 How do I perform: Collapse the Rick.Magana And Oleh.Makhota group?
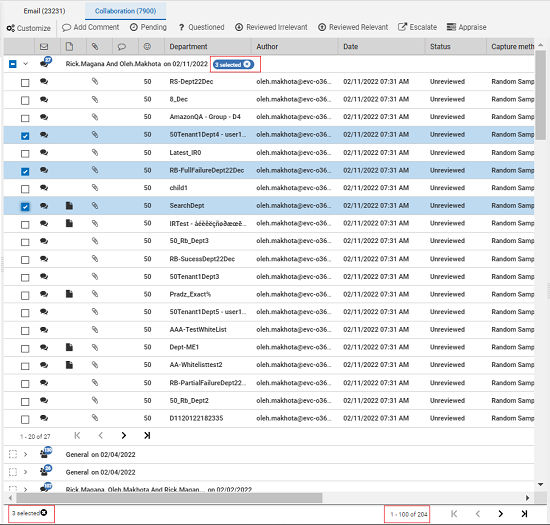(x=26, y=64)
